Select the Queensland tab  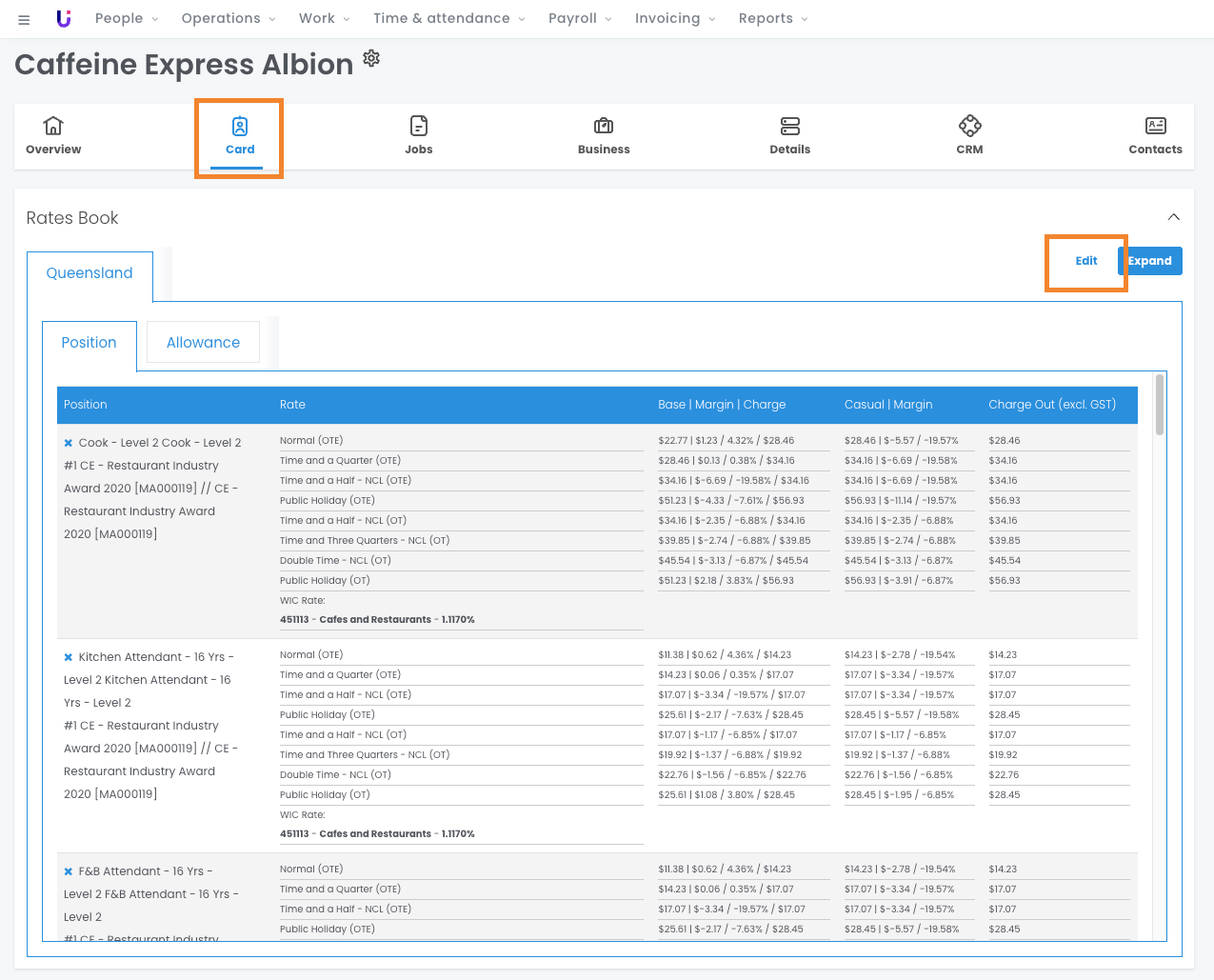click(90, 273)
